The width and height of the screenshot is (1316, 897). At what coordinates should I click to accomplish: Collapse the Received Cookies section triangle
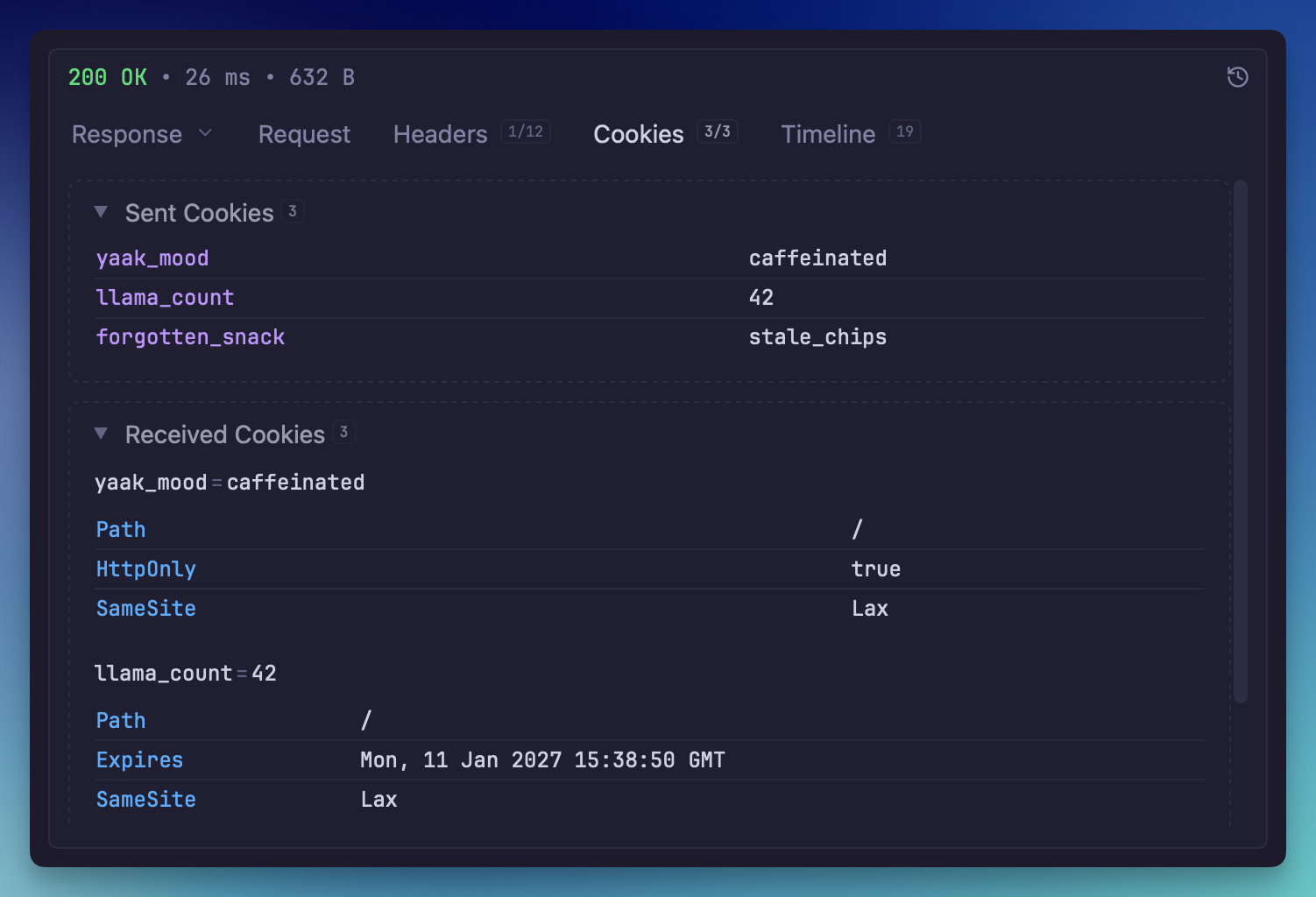(x=101, y=434)
